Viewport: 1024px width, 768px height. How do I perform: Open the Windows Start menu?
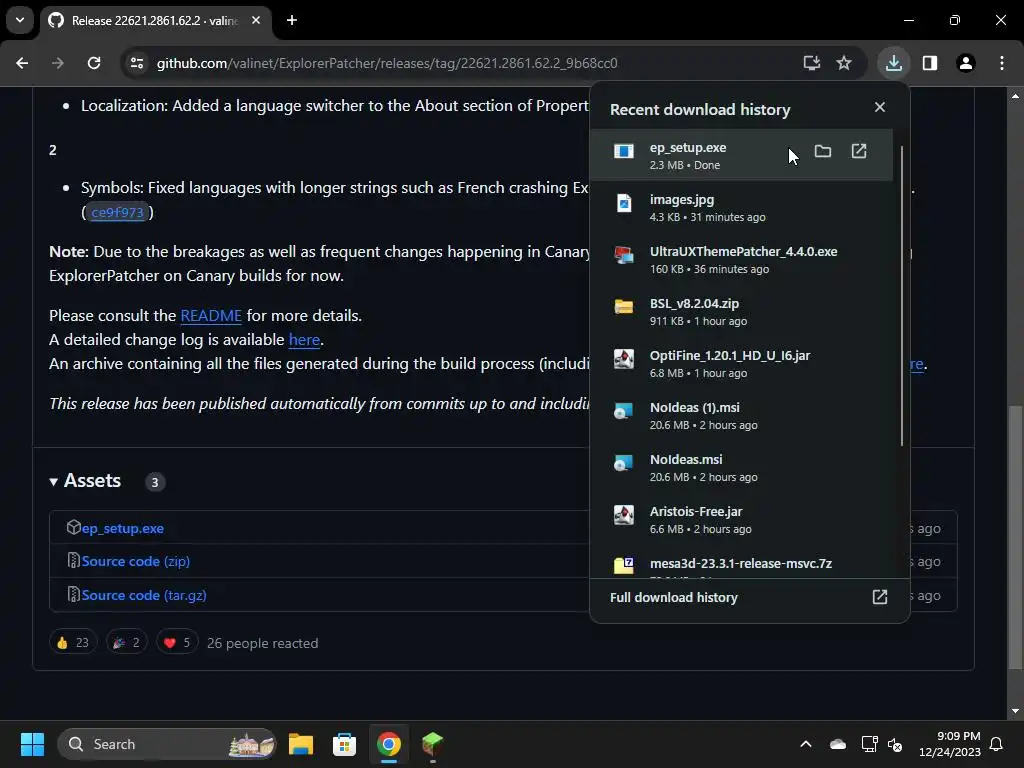(x=32, y=744)
